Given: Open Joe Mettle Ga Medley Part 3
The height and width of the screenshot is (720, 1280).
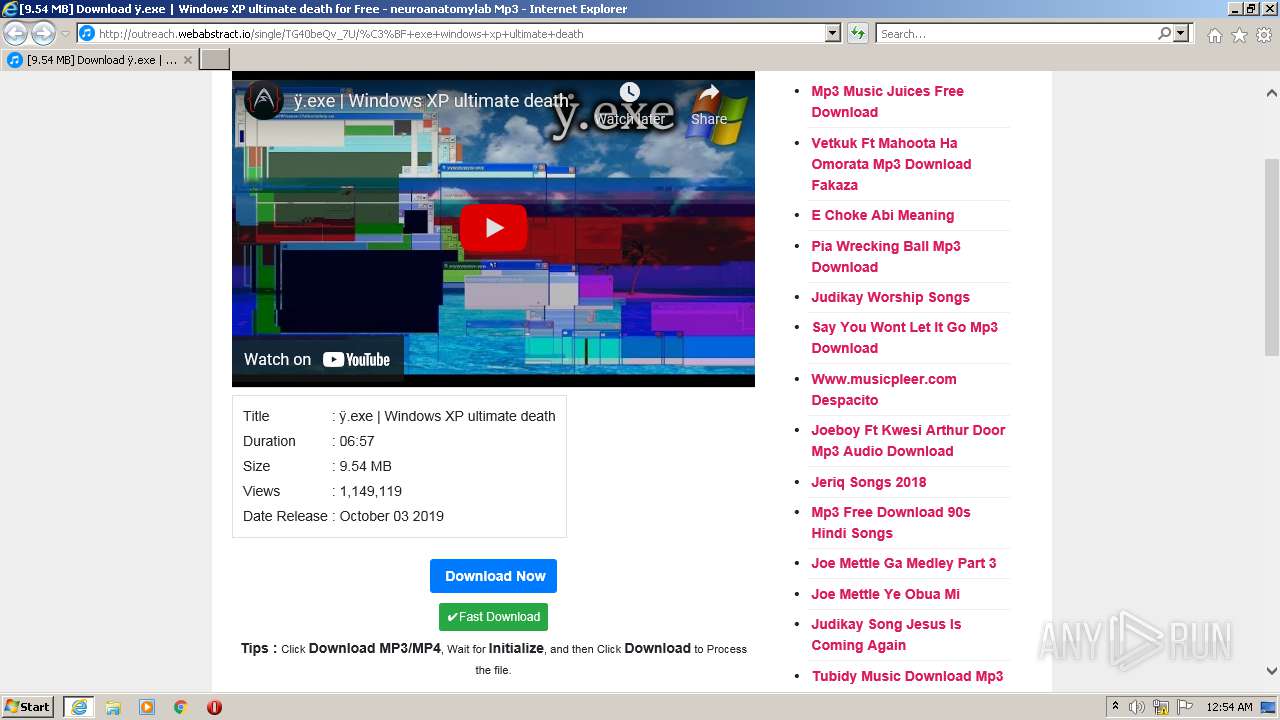Looking at the screenshot, I should [903, 563].
